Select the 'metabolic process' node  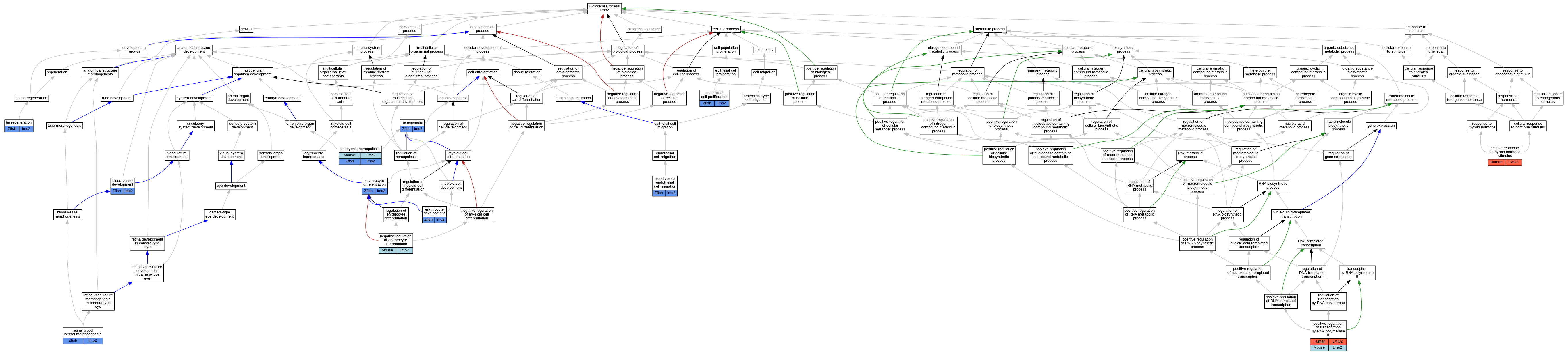pos(990,29)
